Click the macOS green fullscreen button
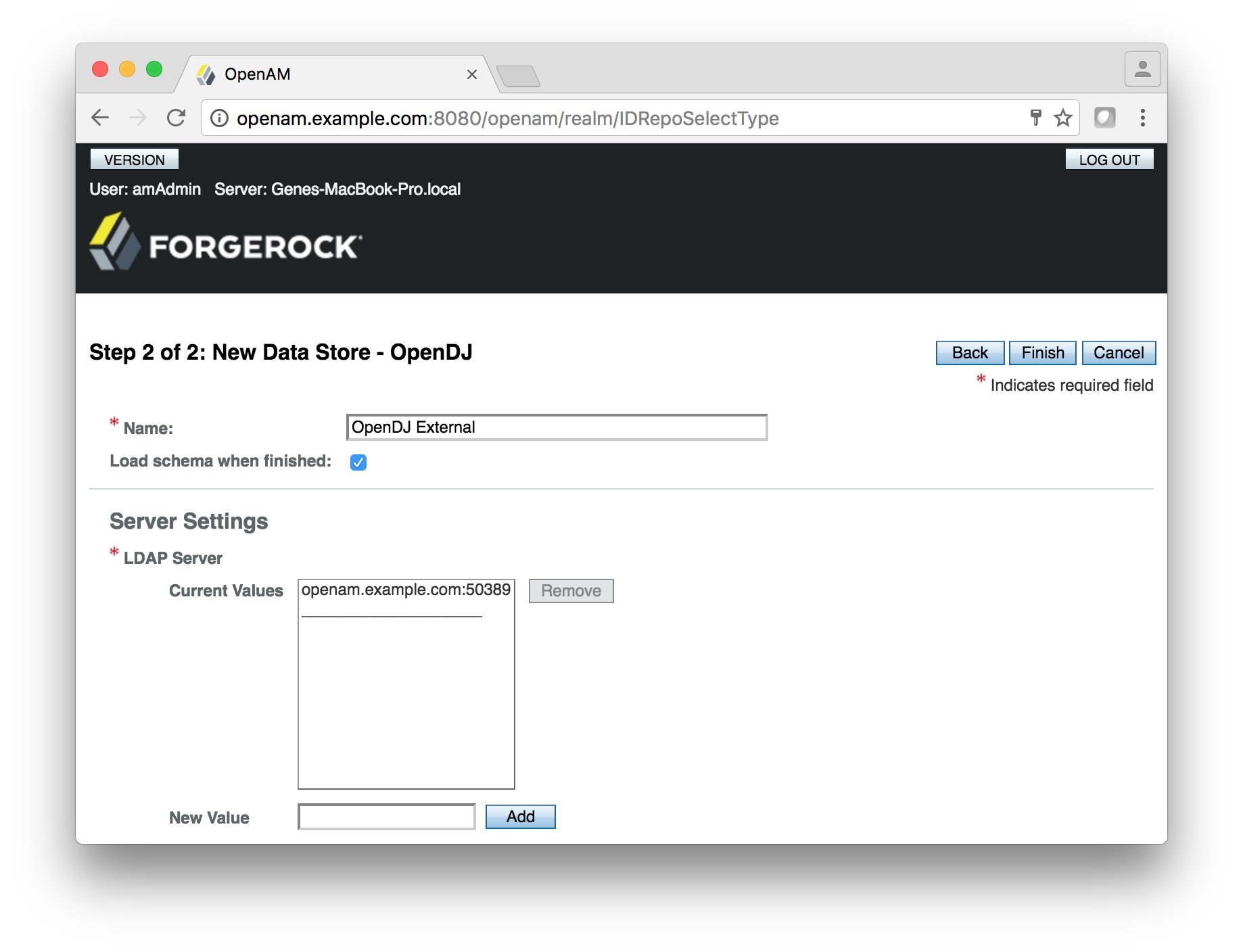 154,69
